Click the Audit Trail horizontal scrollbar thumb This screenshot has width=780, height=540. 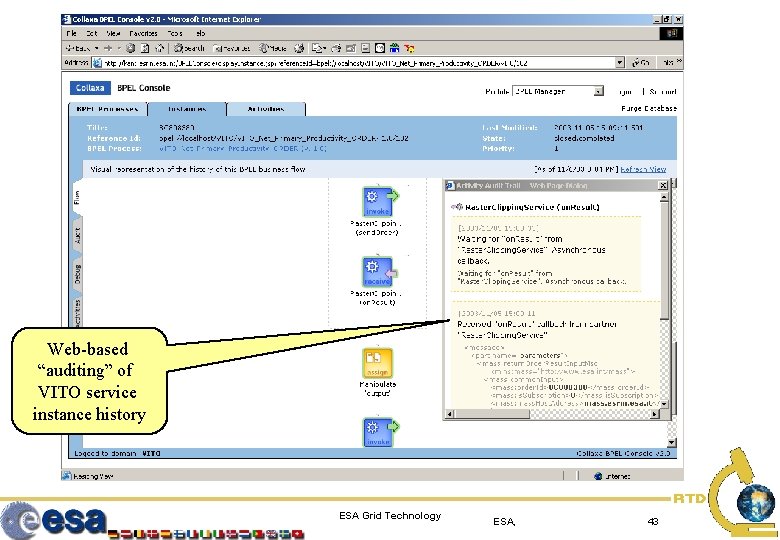[x=492, y=414]
